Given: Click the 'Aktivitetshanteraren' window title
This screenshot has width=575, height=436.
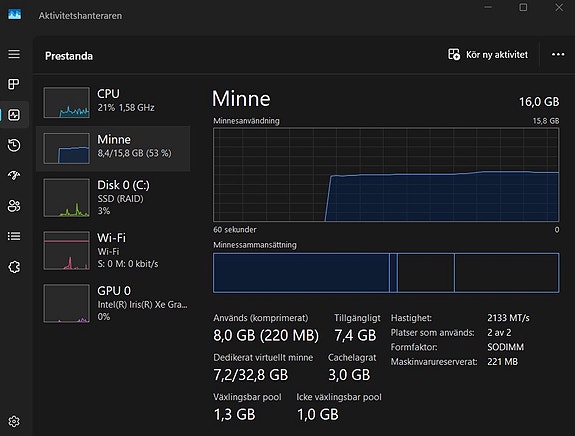Looking at the screenshot, I should coord(80,16).
